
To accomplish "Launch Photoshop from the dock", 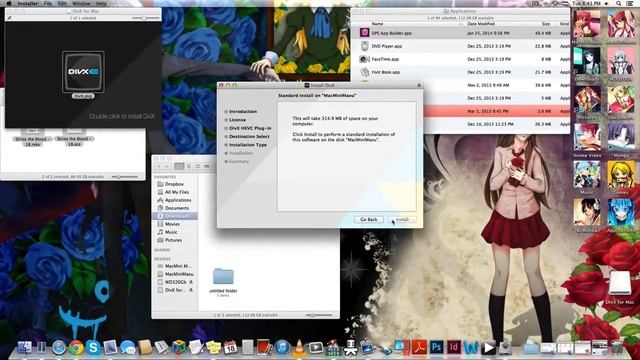I will click(x=436, y=347).
